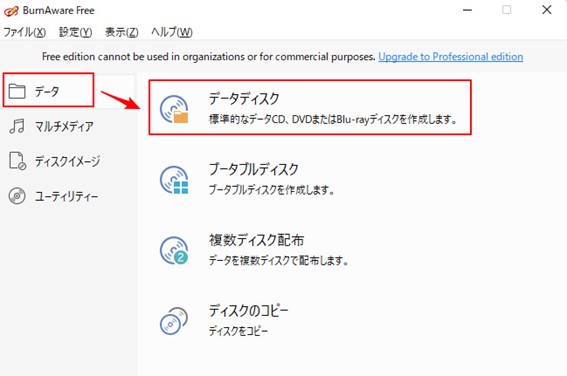Click the music note icon for マルチメディア
Screen dimensions: 567x376
(17, 126)
